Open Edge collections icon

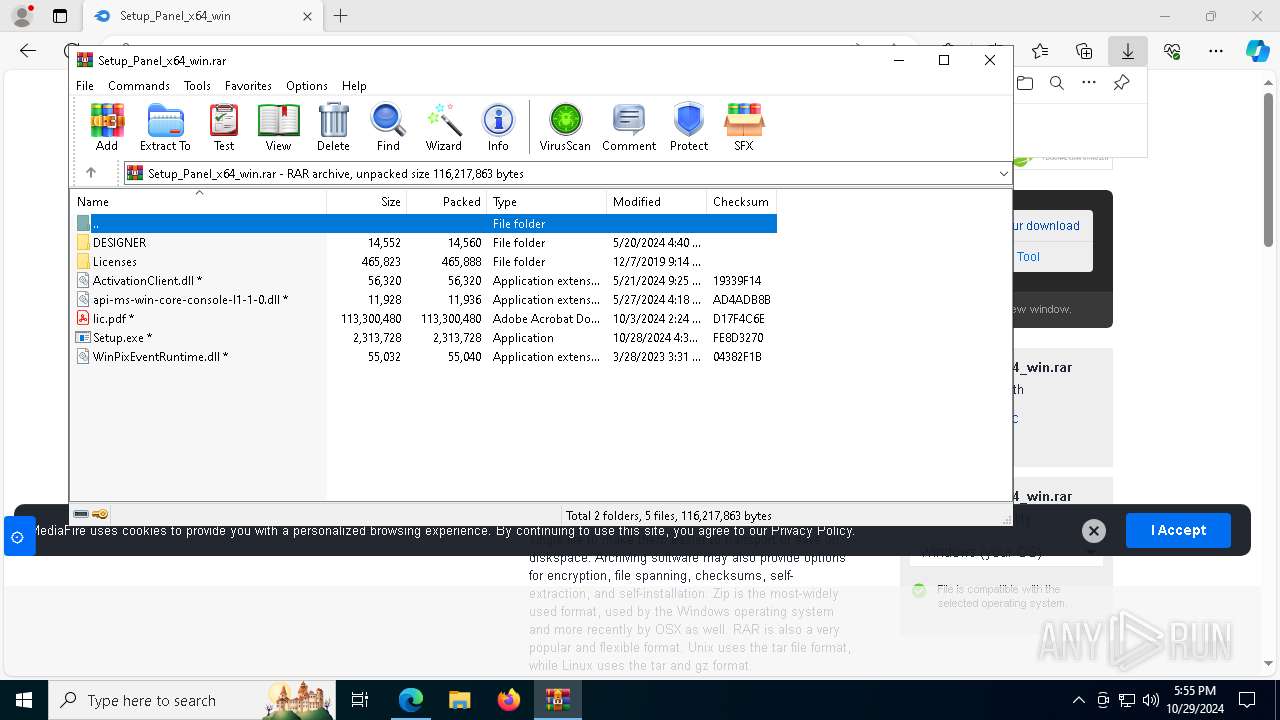pyautogui.click(x=1084, y=50)
